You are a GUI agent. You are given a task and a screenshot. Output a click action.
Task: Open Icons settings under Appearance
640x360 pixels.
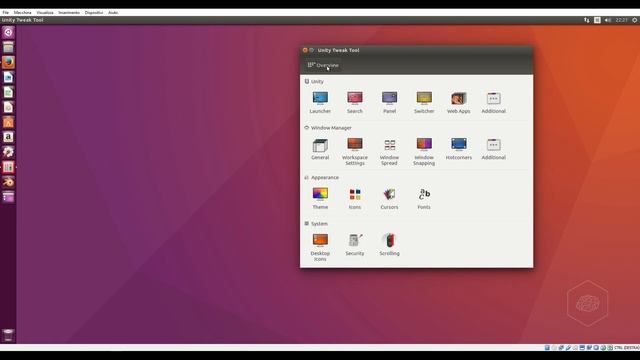pyautogui.click(x=355, y=198)
